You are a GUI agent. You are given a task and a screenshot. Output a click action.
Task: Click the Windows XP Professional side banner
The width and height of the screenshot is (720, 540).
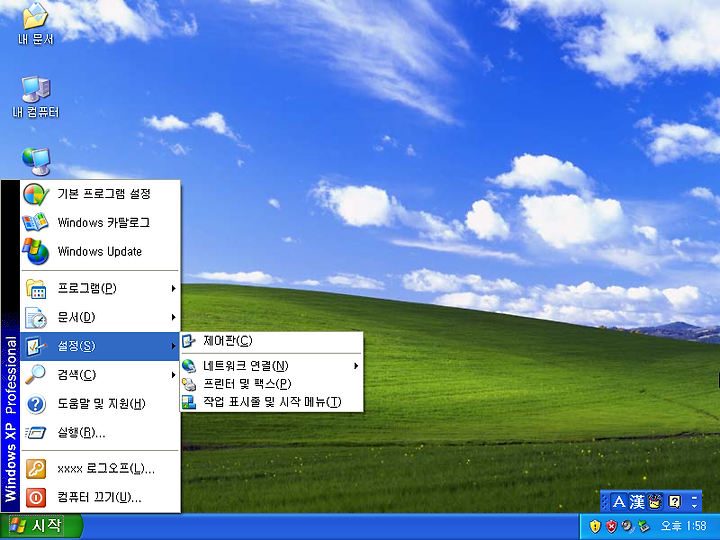coord(10,346)
